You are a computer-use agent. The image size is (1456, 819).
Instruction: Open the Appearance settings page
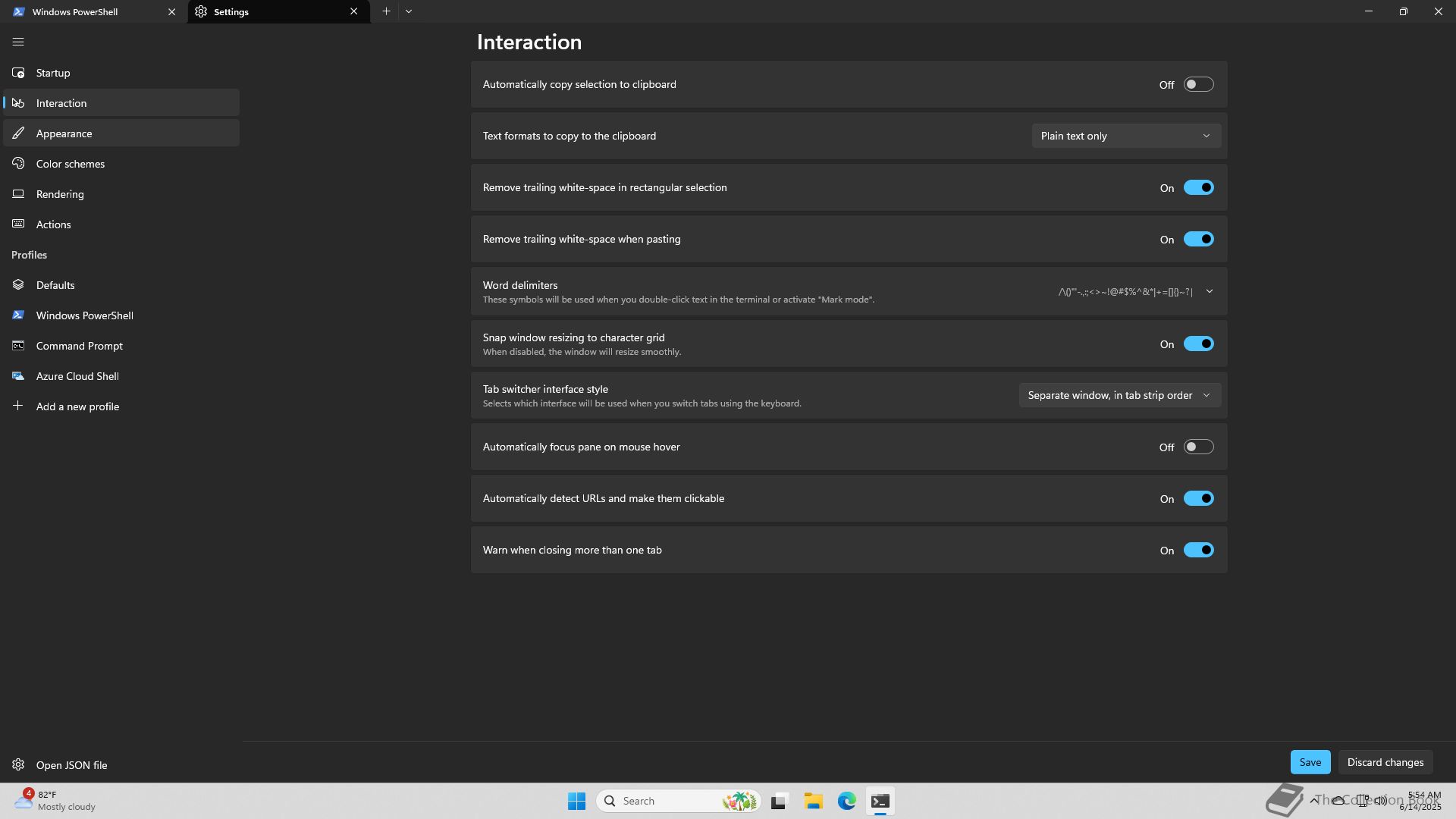(x=64, y=133)
